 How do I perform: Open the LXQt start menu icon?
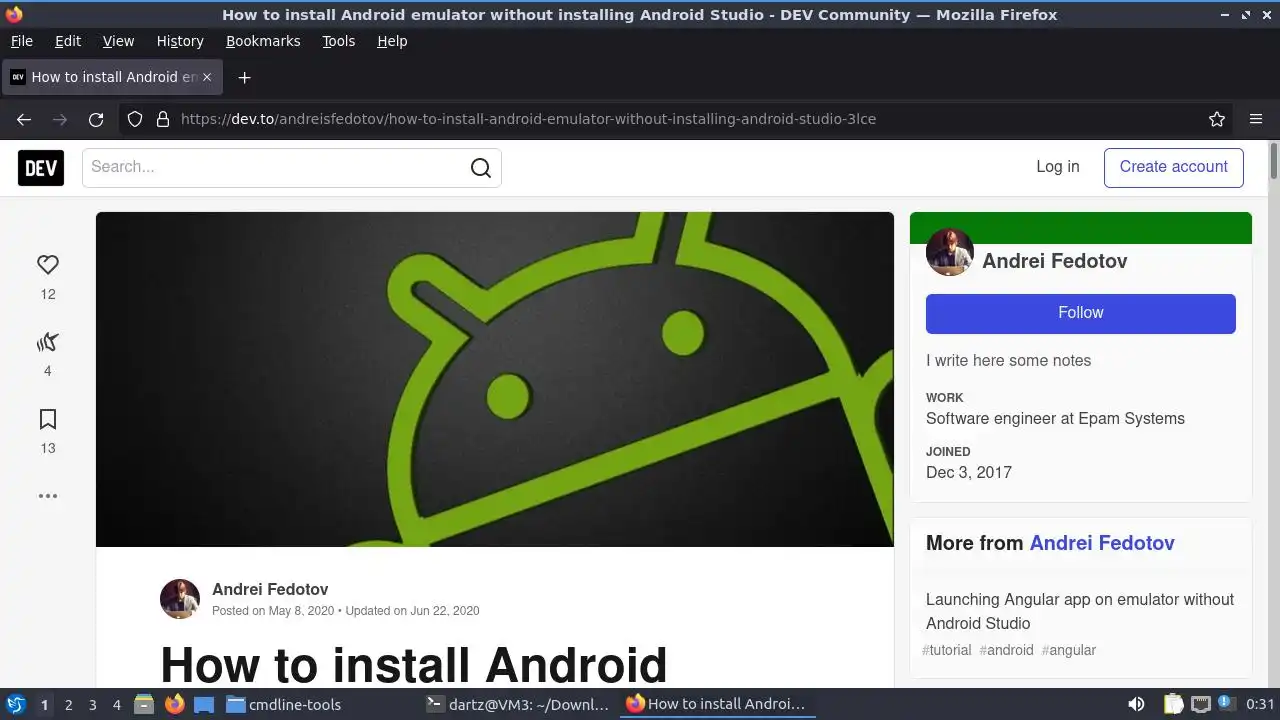15,705
